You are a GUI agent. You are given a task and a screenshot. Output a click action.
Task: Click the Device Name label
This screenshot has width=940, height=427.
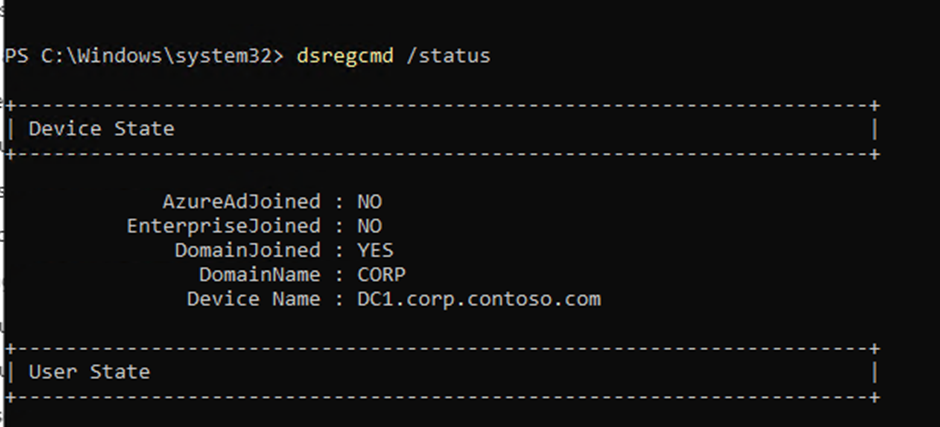[x=253, y=299]
